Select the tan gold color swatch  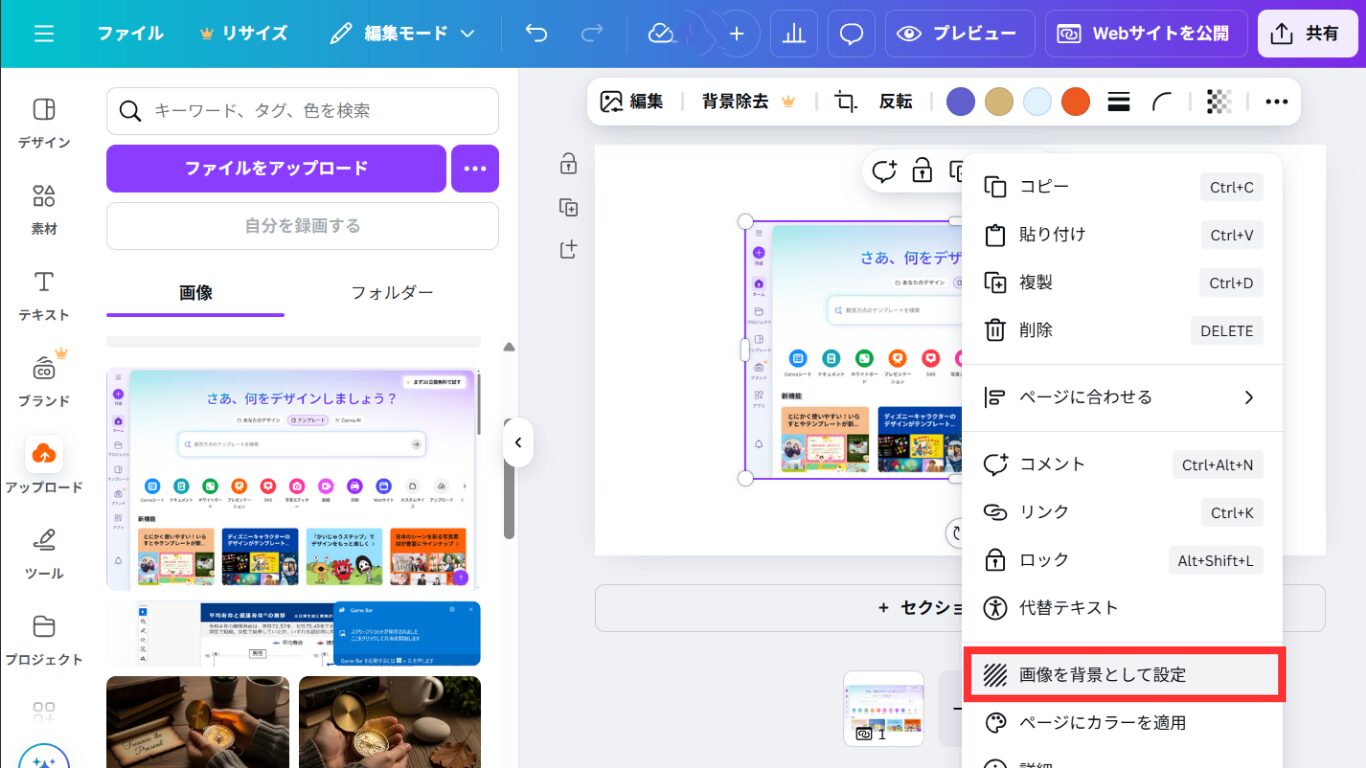pyautogui.click(x=999, y=101)
